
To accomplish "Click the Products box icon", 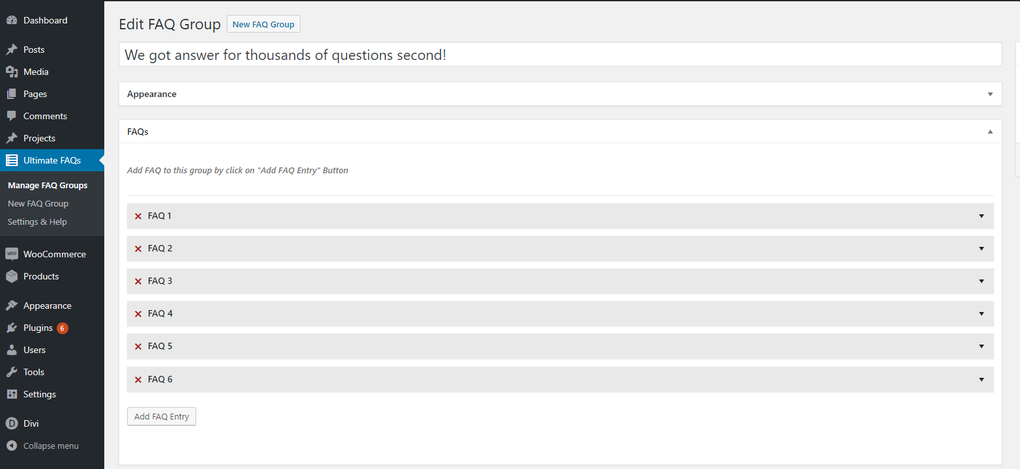I will [12, 276].
